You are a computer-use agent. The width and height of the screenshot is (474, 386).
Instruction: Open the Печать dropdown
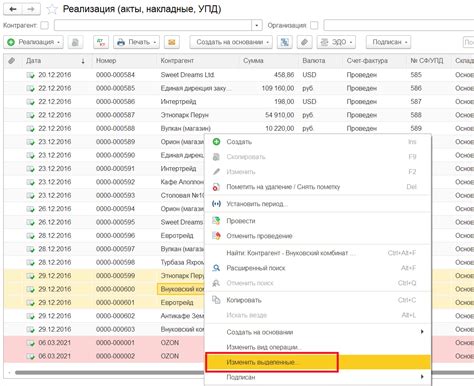coord(136,42)
